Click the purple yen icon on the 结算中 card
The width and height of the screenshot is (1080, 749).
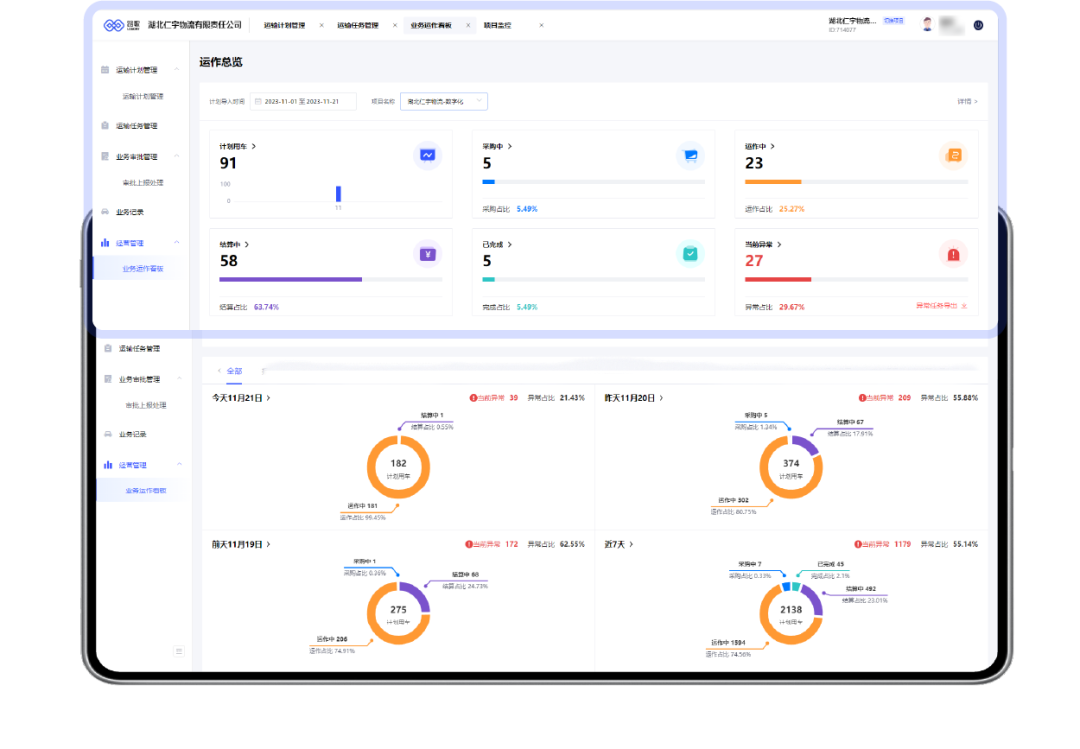(x=428, y=254)
